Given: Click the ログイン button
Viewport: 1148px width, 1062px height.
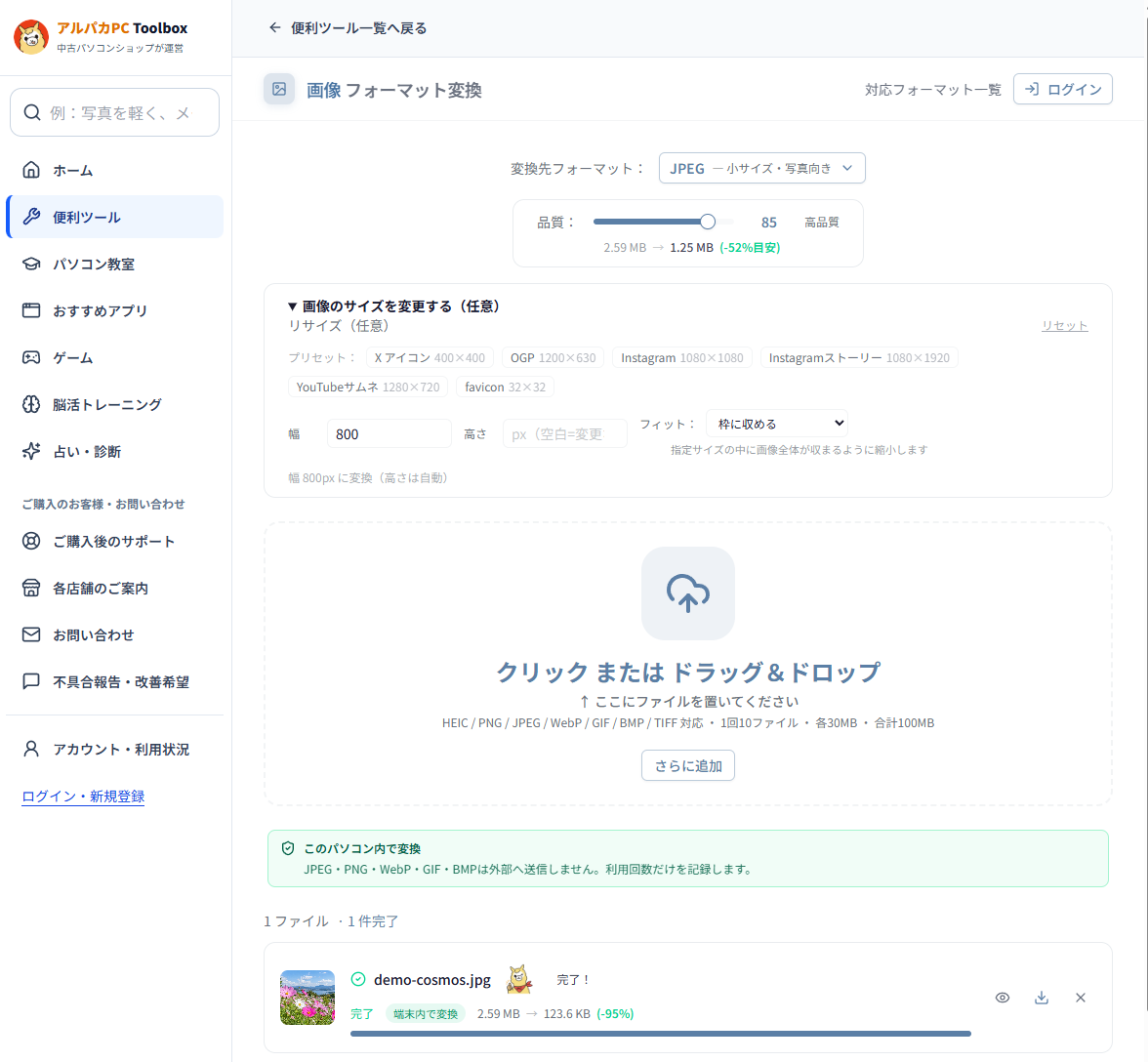Looking at the screenshot, I should tap(1062, 89).
